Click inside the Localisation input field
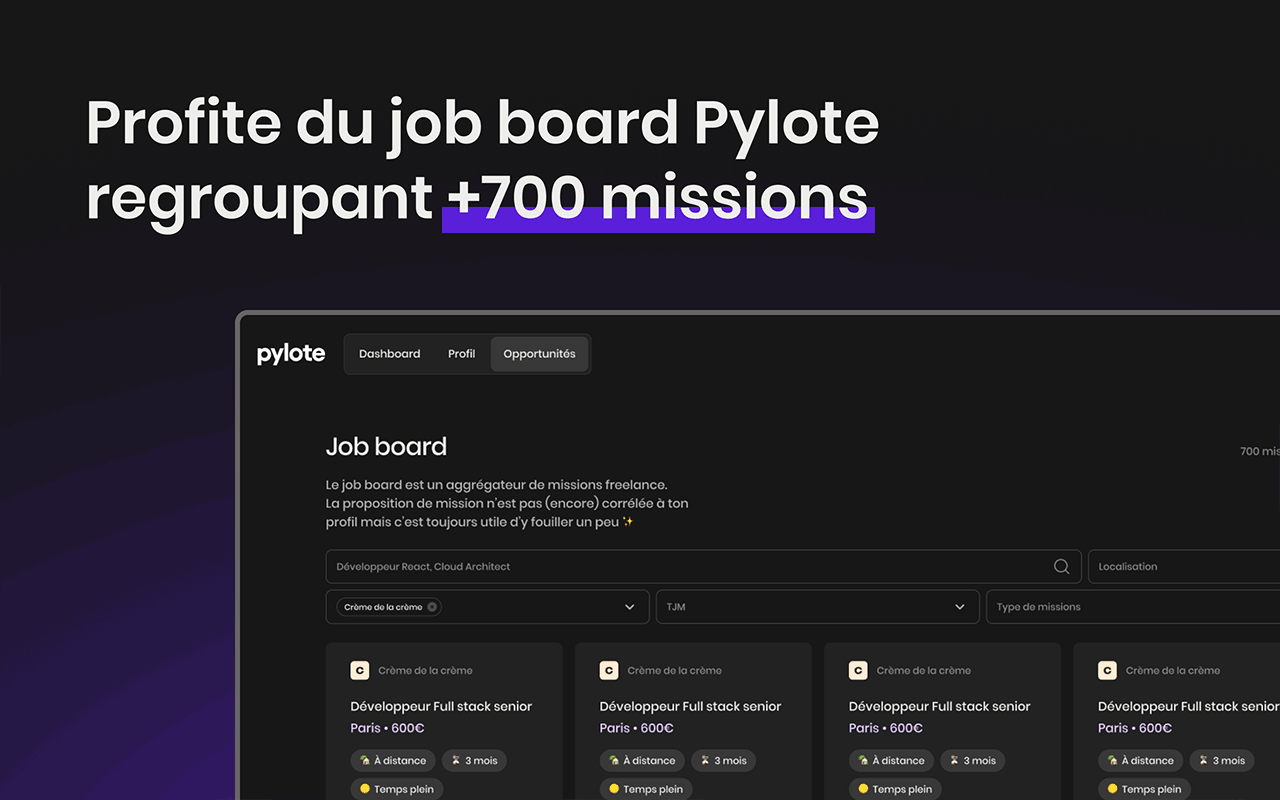1280x800 pixels. pyautogui.click(x=1180, y=566)
